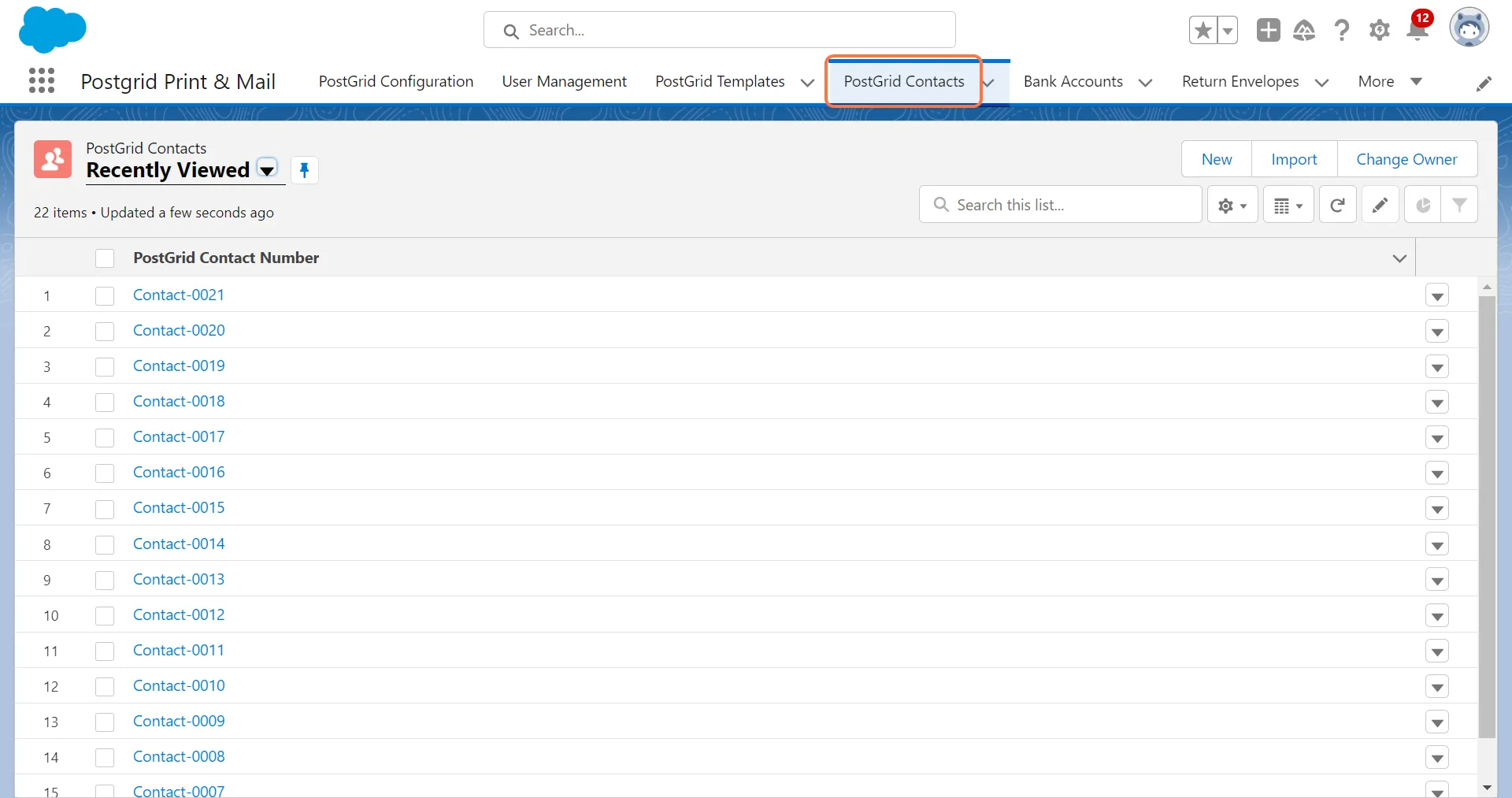Click the New button
Screen dimensions: 1512x798
point(1216,160)
